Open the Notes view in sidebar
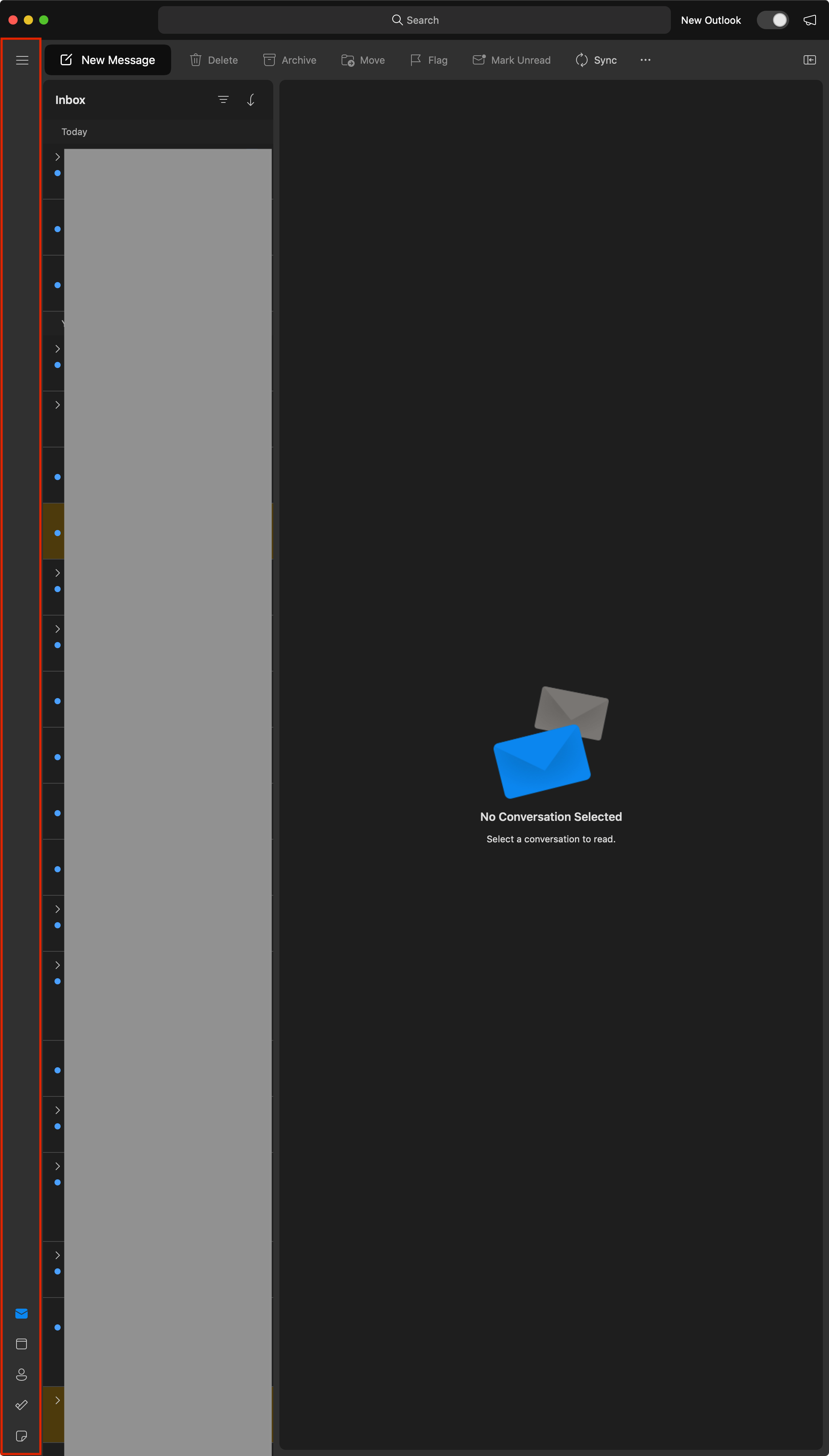The image size is (829, 1456). click(x=21, y=1436)
